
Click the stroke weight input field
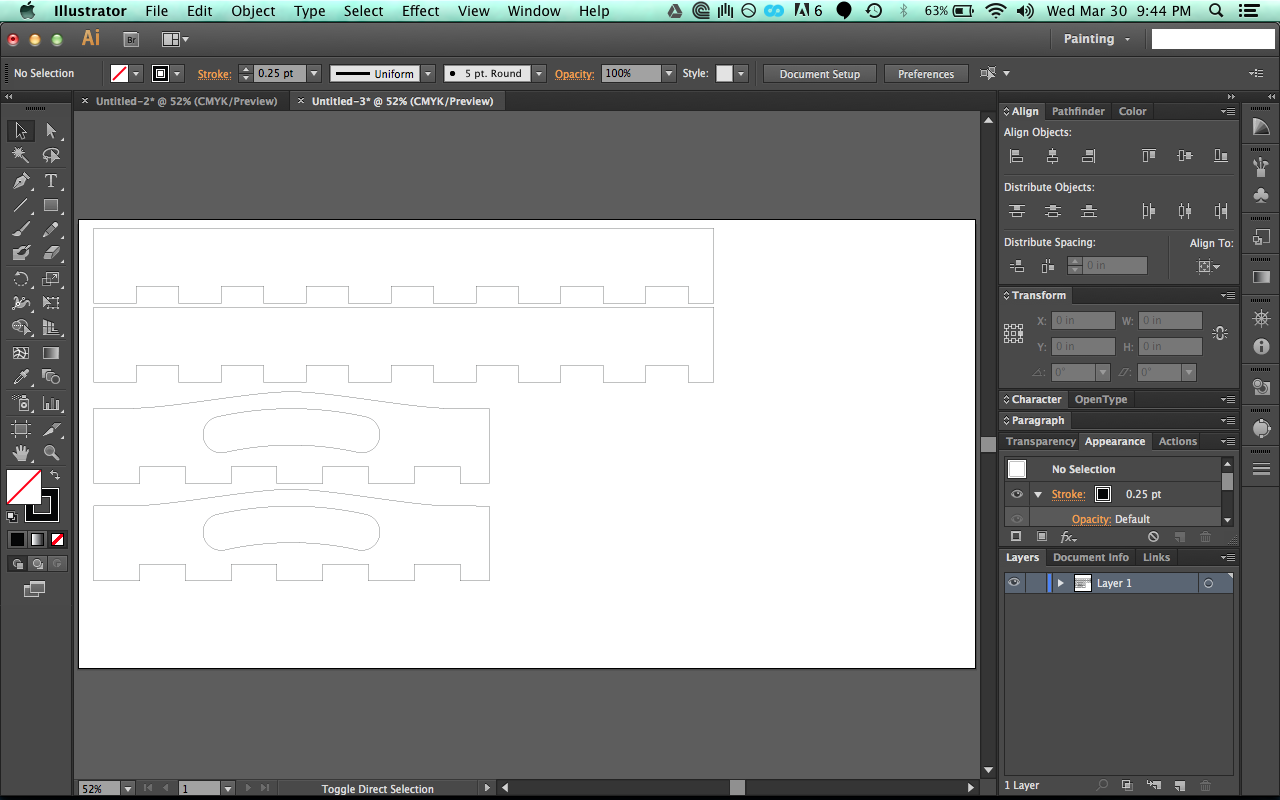279,74
